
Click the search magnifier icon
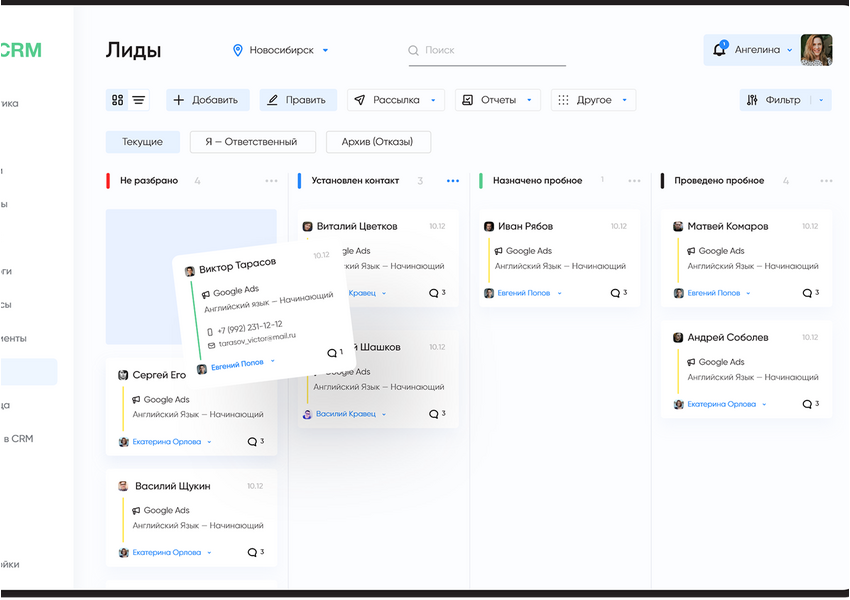point(412,49)
